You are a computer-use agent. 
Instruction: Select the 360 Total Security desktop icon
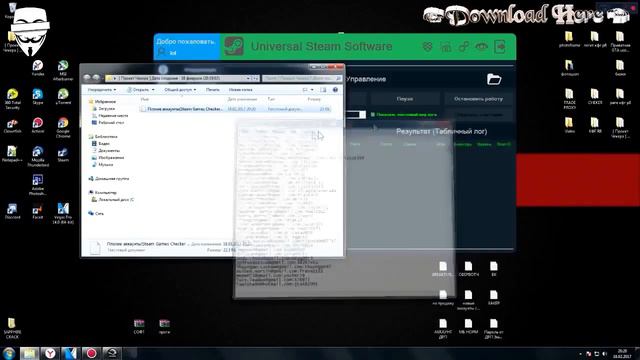[x=12, y=99]
